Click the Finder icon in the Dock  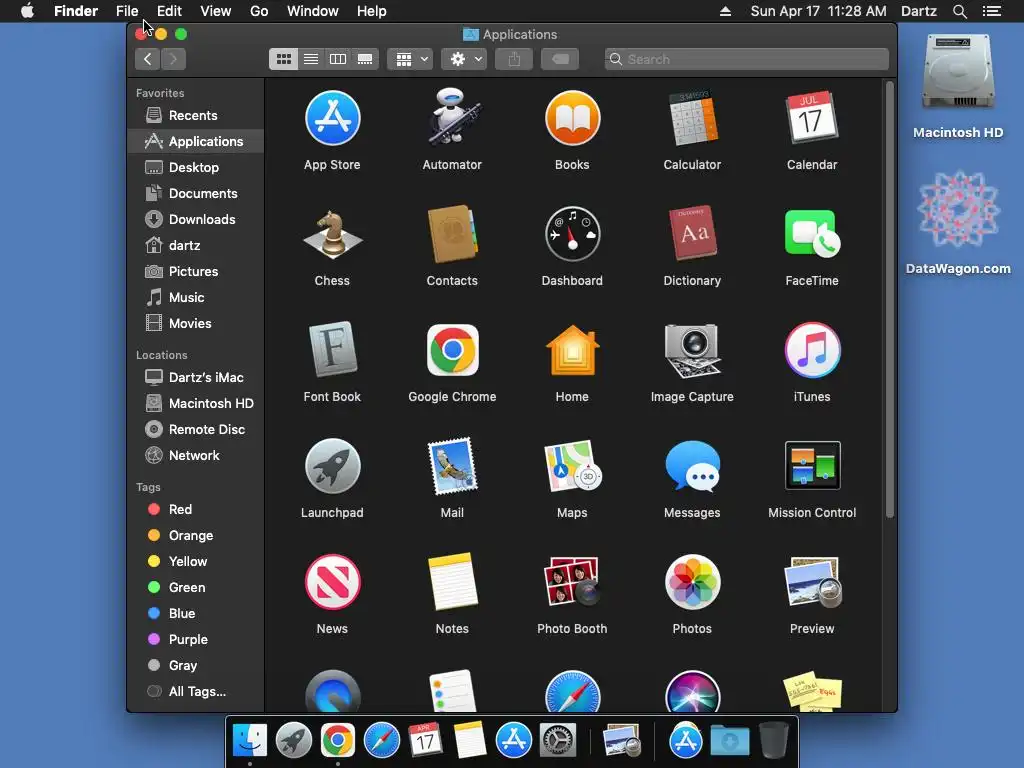[250, 741]
